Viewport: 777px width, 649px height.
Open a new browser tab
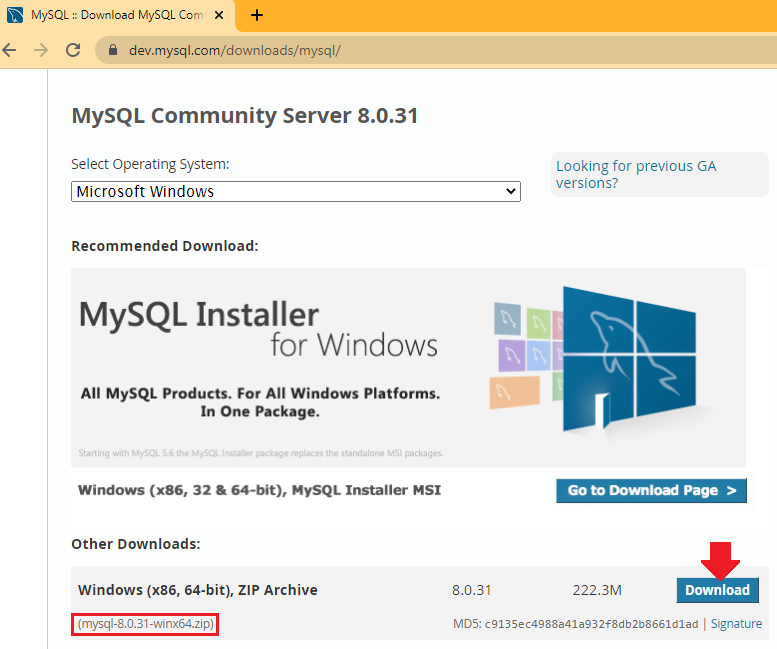[x=257, y=15]
